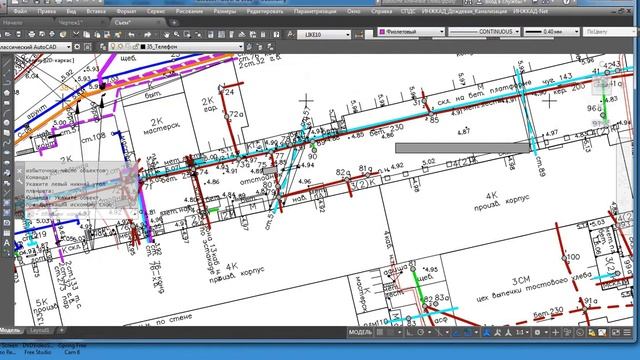Open the Фиолетовый color dropdown
The width and height of the screenshot is (640, 360).
411,31
